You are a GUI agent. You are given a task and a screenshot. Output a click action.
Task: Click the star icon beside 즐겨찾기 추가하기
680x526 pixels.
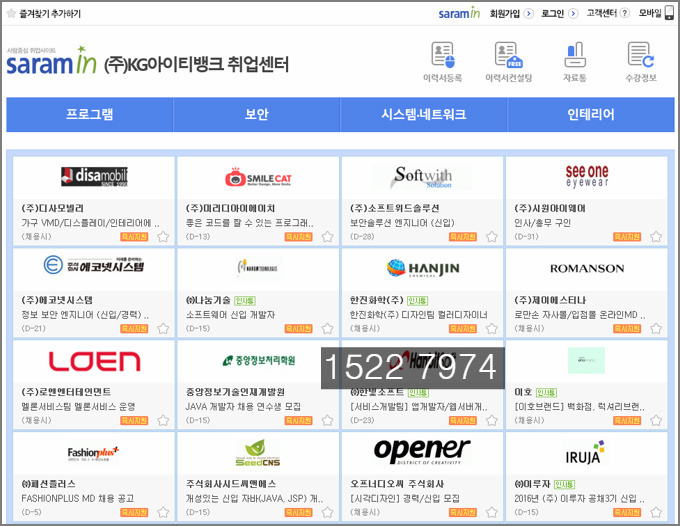point(12,13)
